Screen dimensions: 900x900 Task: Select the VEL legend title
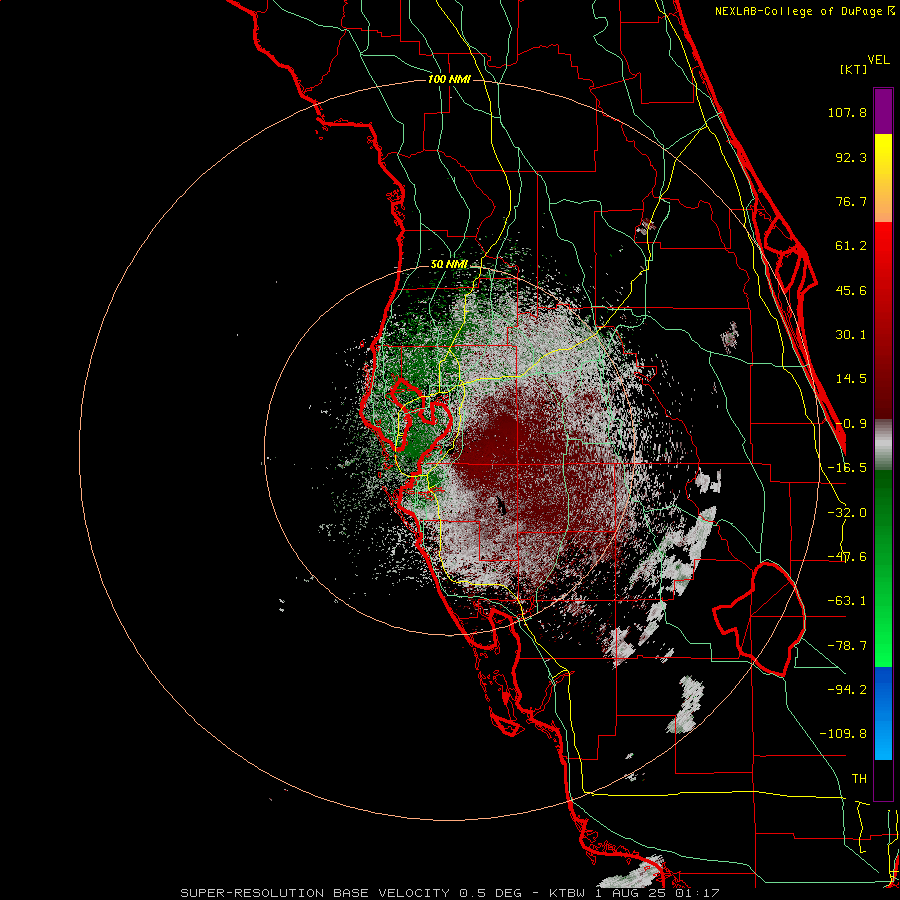click(878, 60)
